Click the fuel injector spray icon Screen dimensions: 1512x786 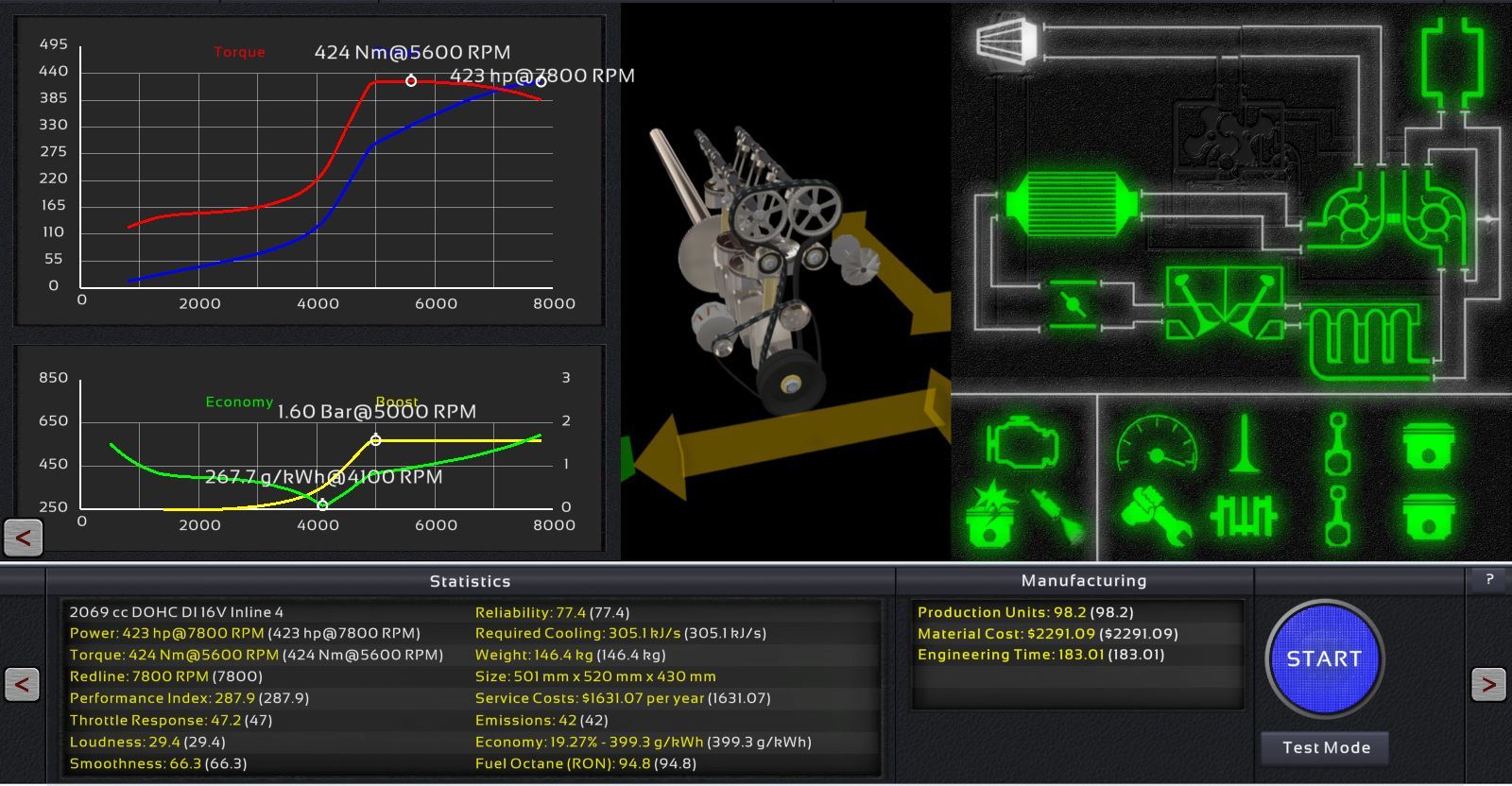(x=1061, y=515)
